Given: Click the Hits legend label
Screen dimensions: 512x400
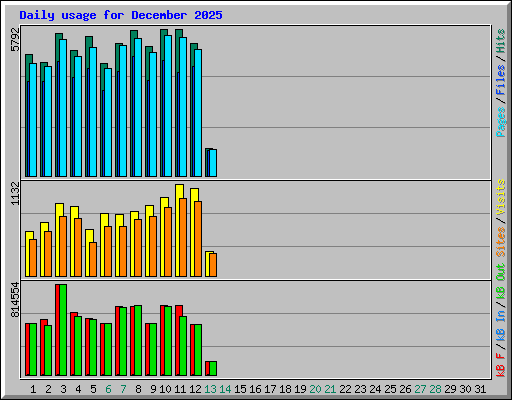Looking at the screenshot, I should 500,41.
